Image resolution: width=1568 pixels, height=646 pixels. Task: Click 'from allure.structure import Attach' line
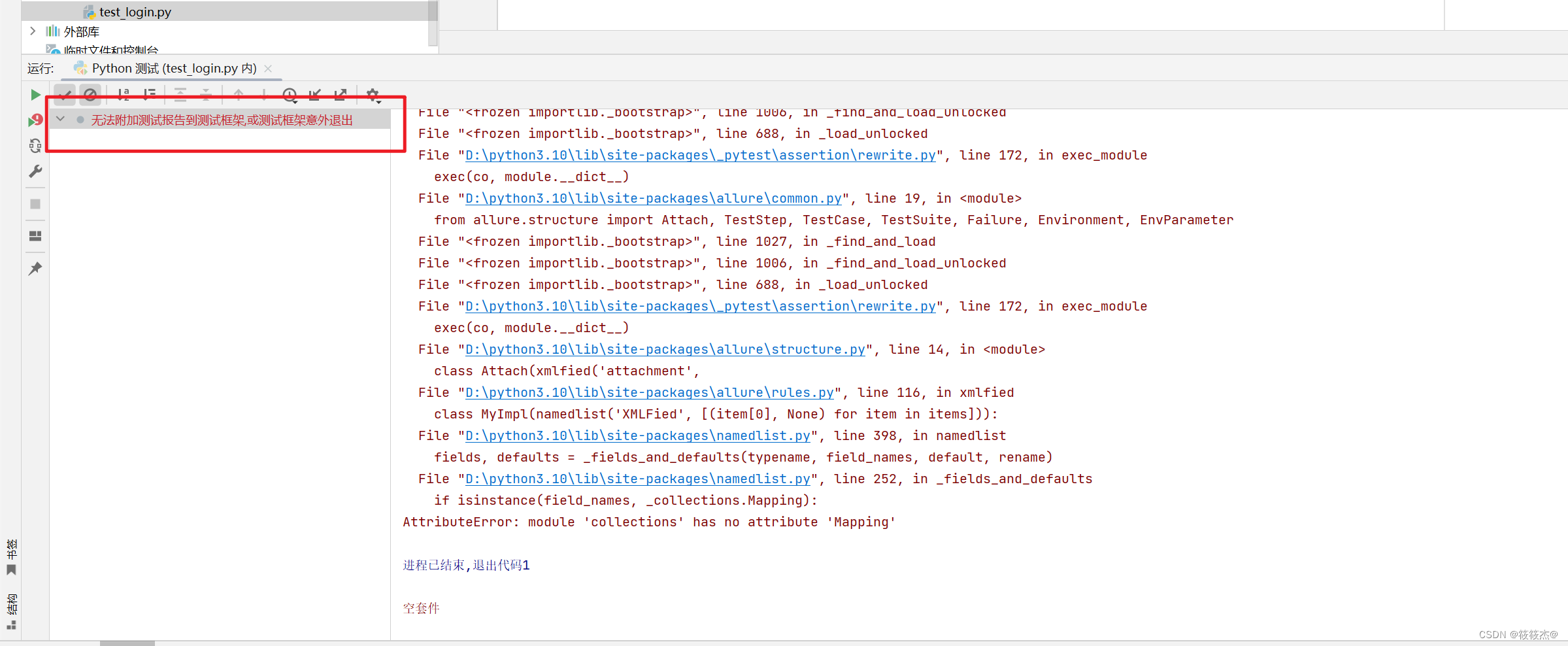click(833, 220)
